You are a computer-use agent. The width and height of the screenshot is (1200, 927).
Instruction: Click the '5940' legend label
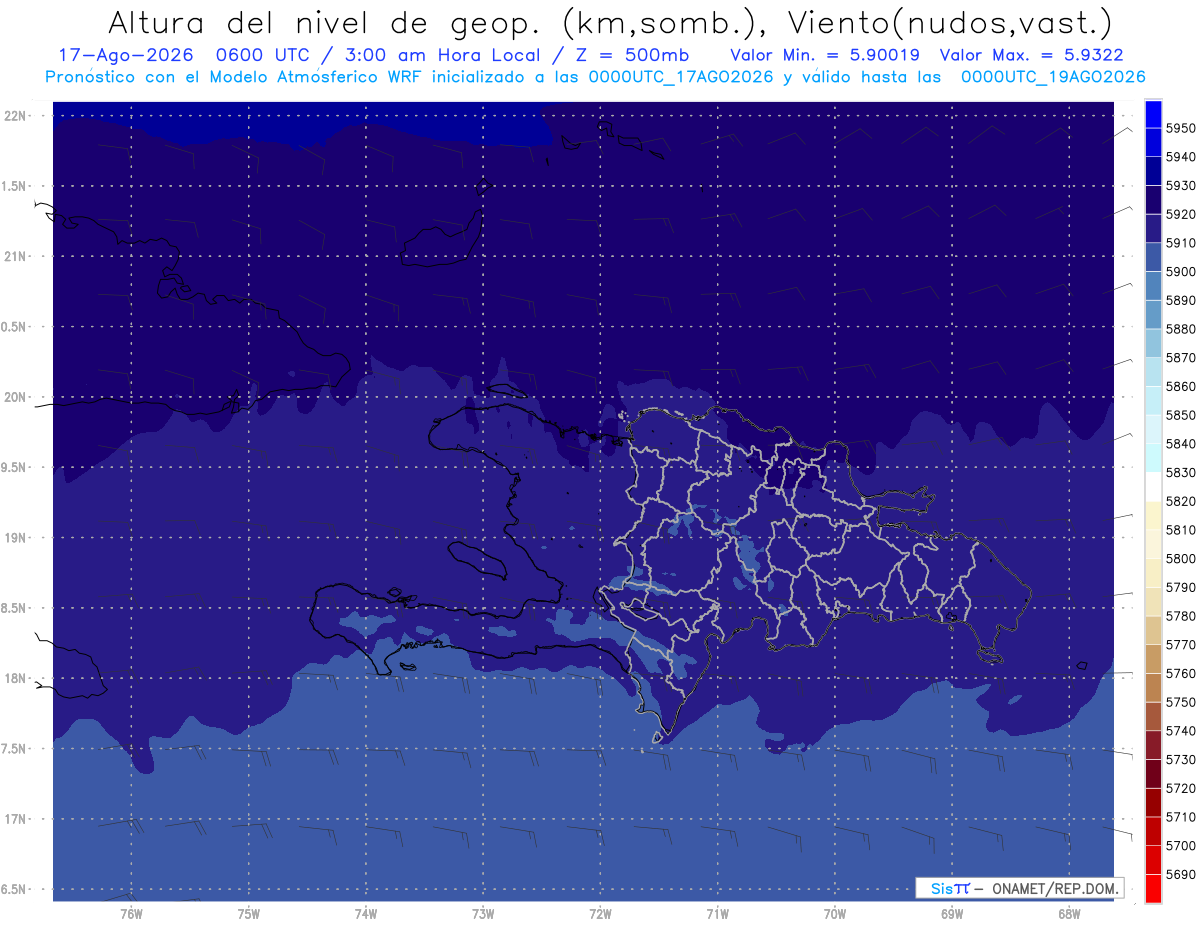[1181, 157]
